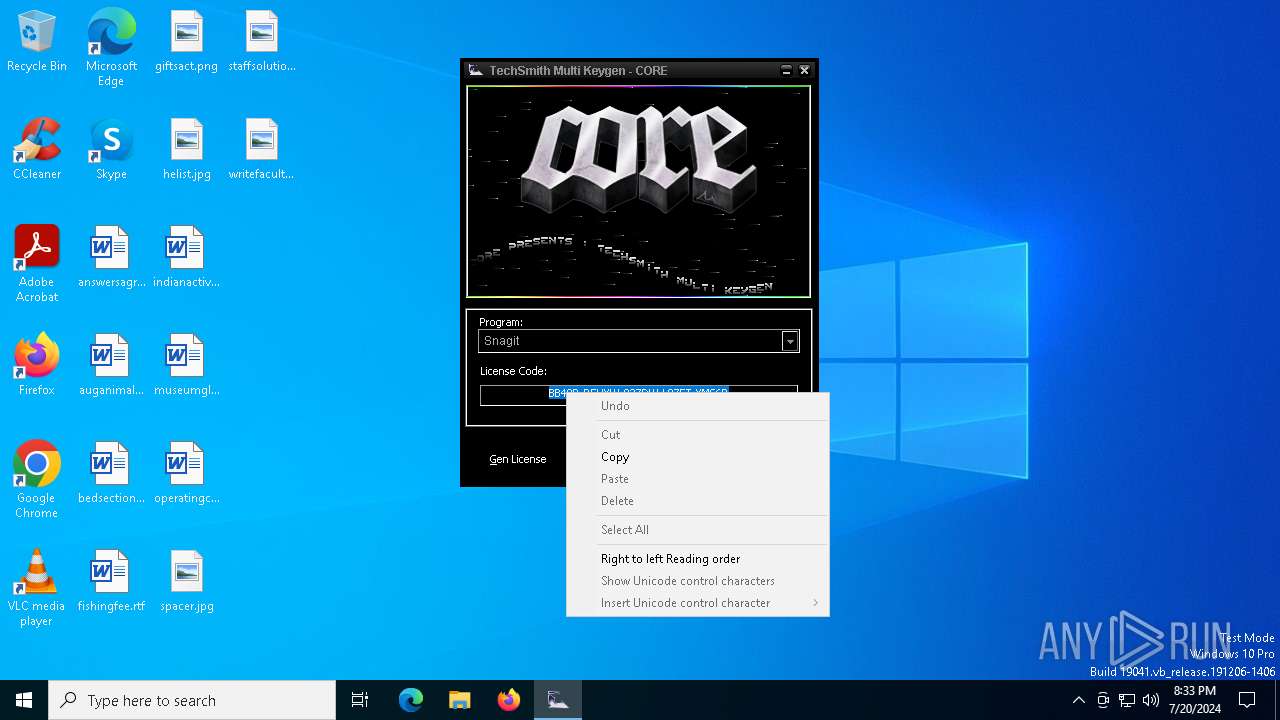Click the taskbar search box

[192, 700]
